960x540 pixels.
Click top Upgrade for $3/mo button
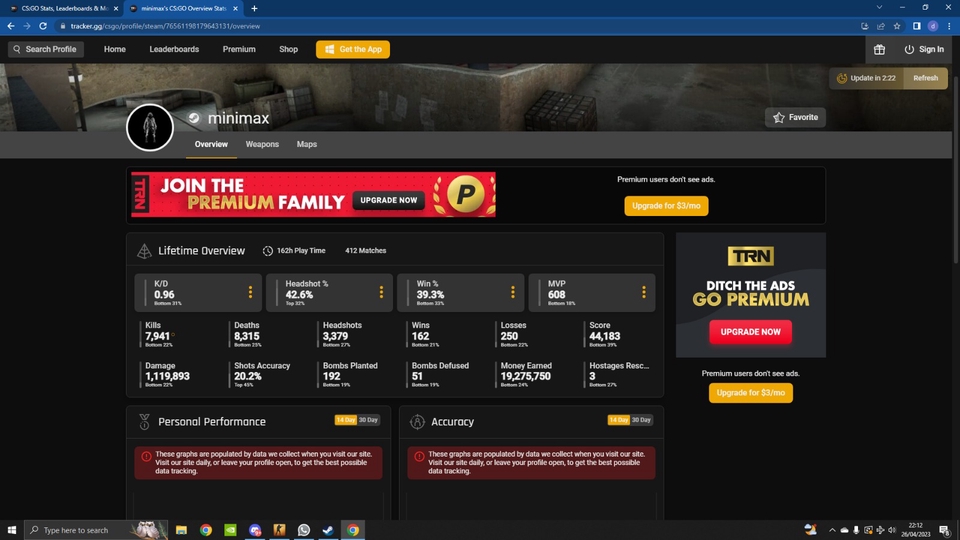pyautogui.click(x=666, y=206)
